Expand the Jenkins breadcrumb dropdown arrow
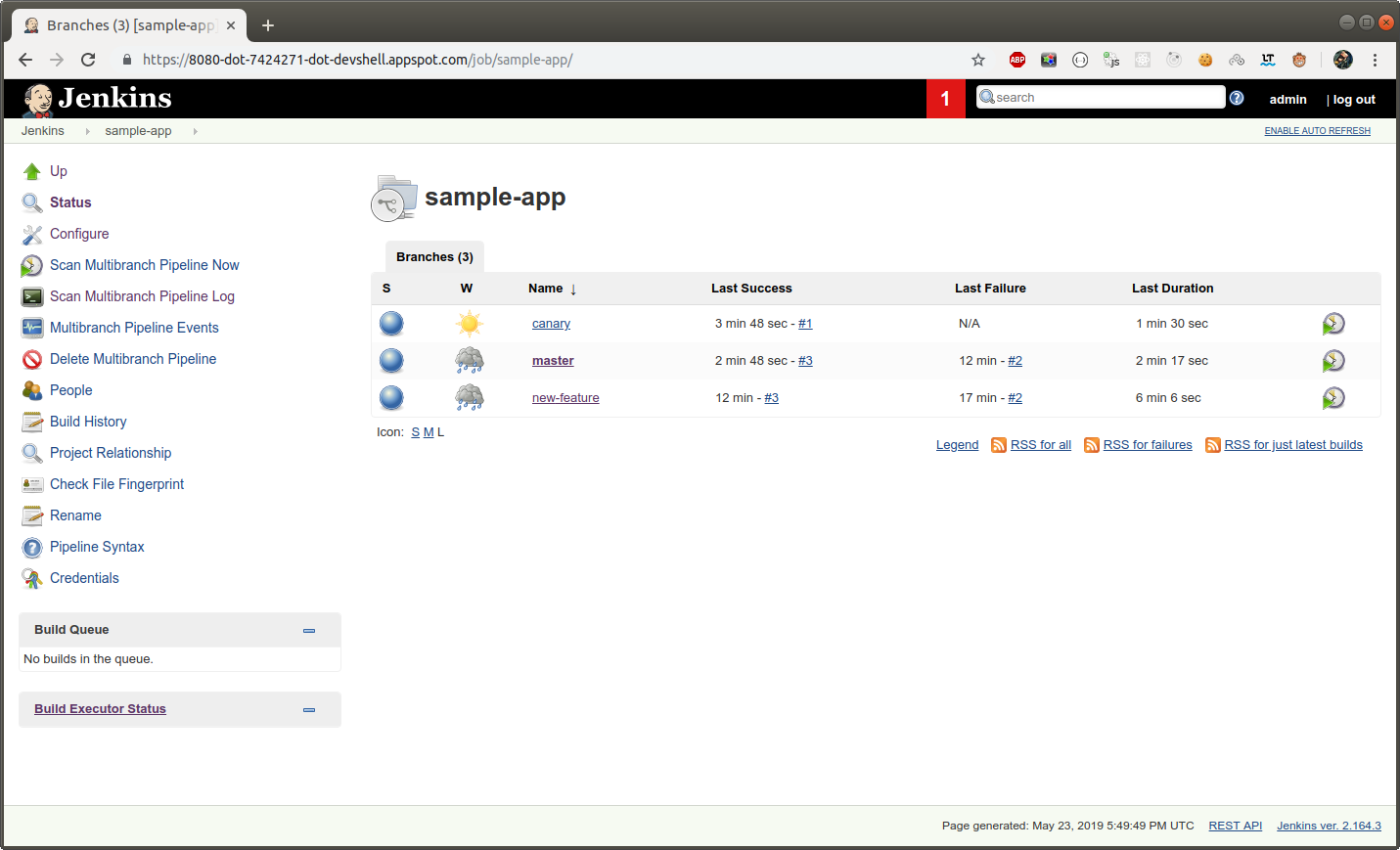The height and width of the screenshot is (850, 1400). coord(87,131)
